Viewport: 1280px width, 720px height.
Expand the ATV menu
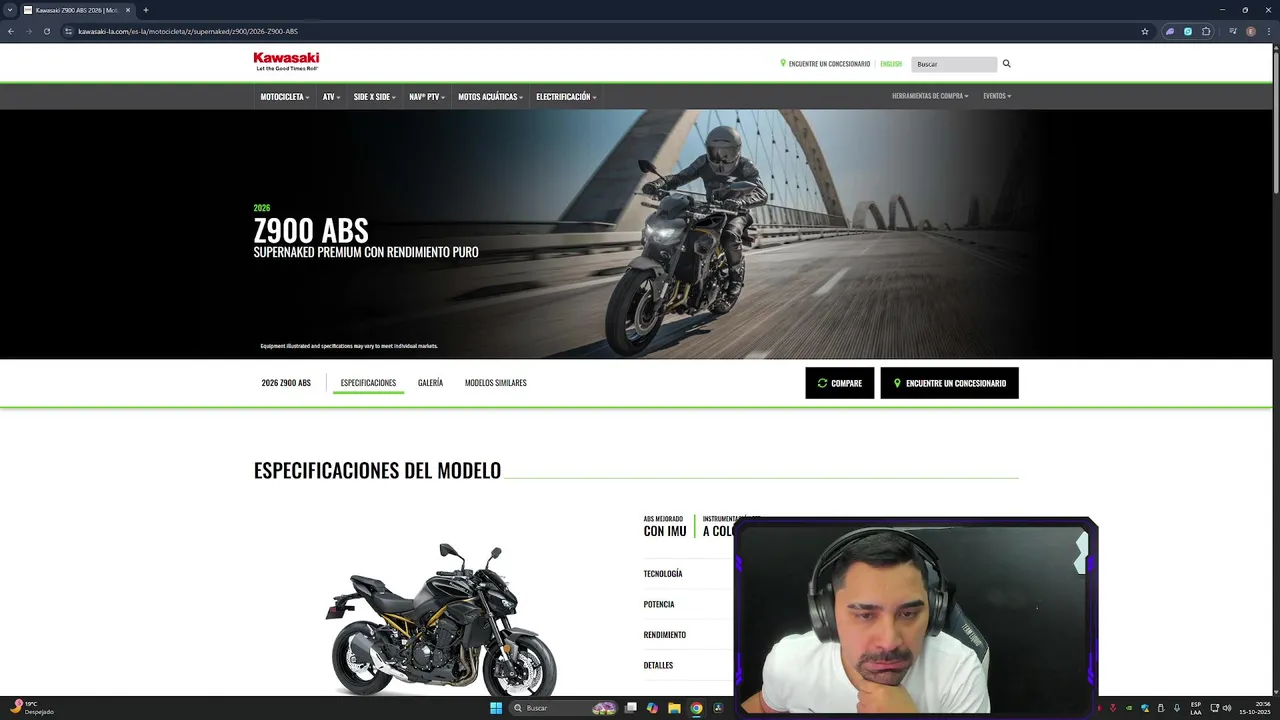[331, 97]
